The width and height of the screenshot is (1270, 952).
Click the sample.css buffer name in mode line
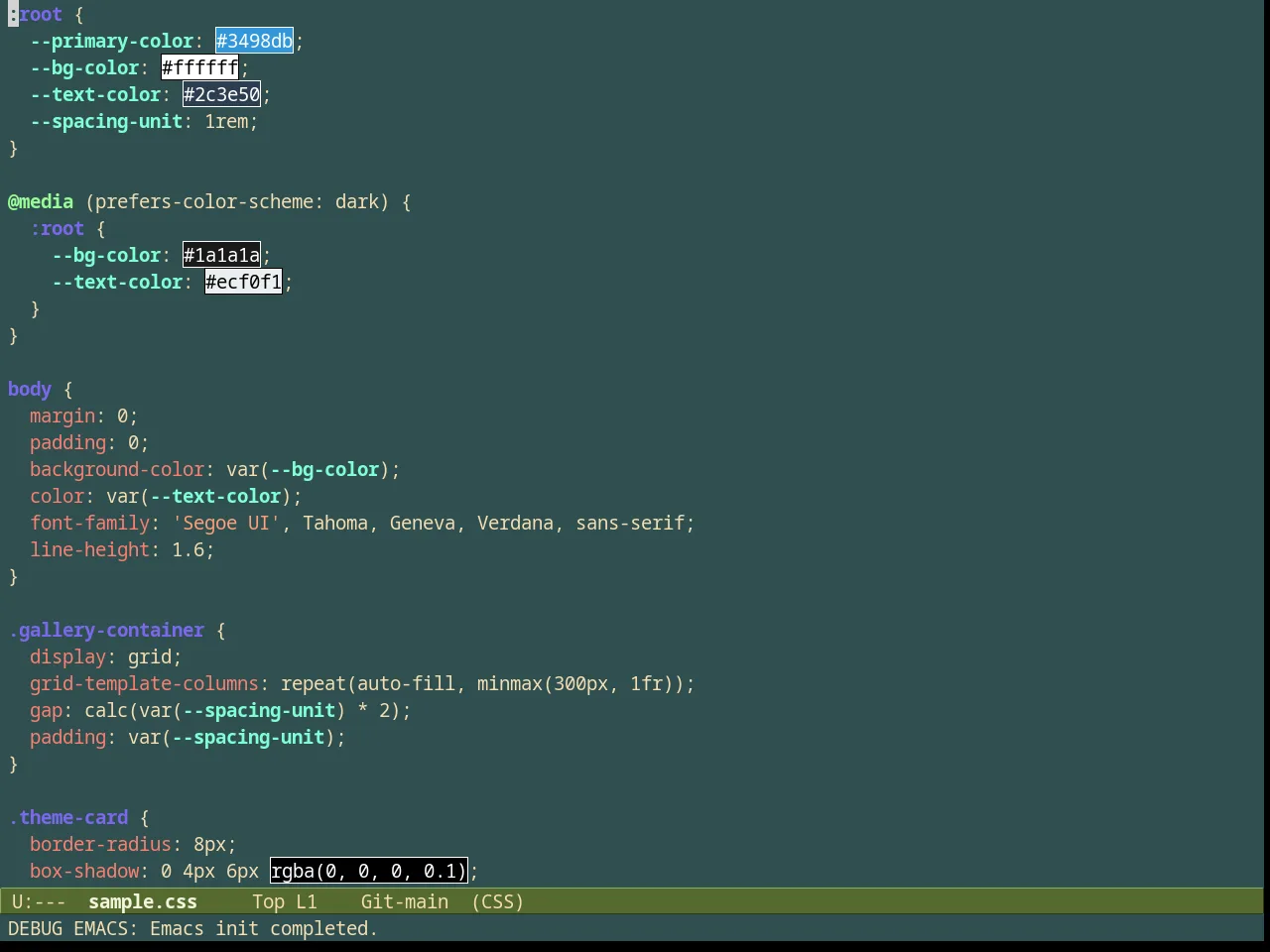tap(143, 901)
